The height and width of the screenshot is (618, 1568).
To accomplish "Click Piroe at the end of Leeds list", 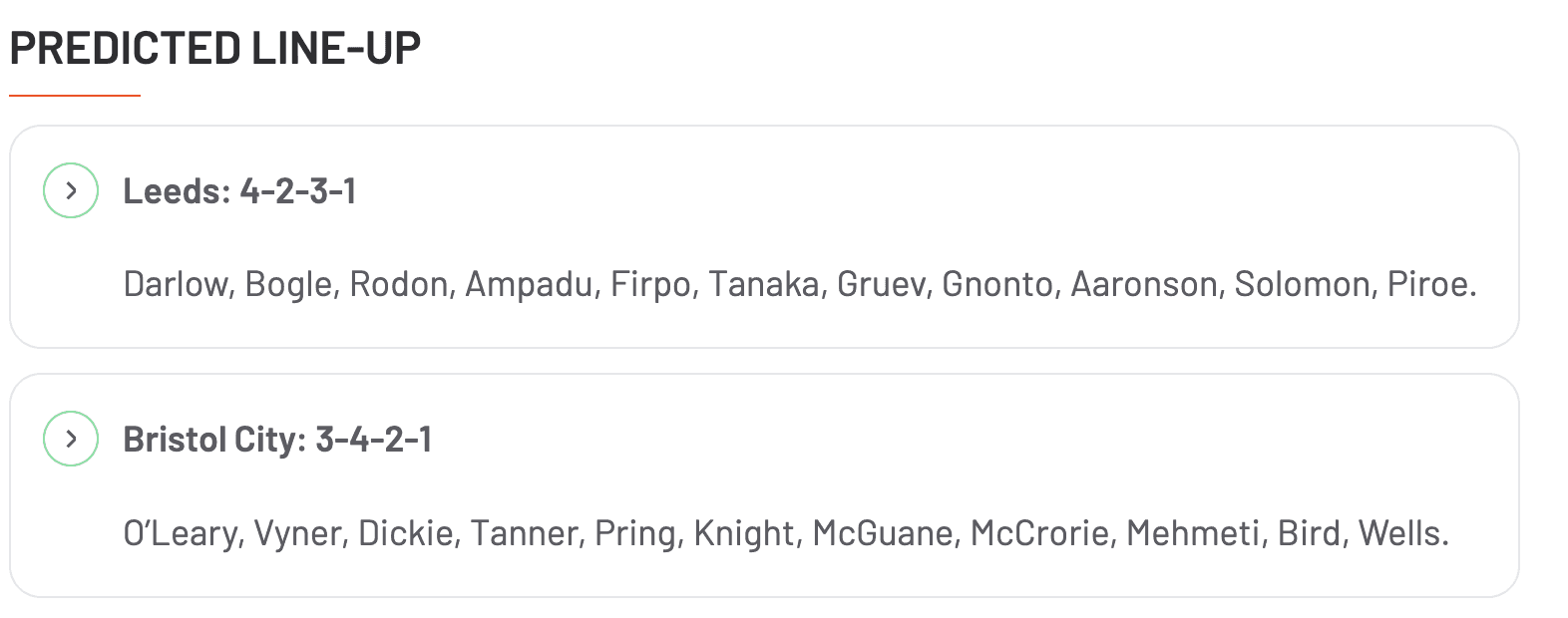I will 1430,285.
